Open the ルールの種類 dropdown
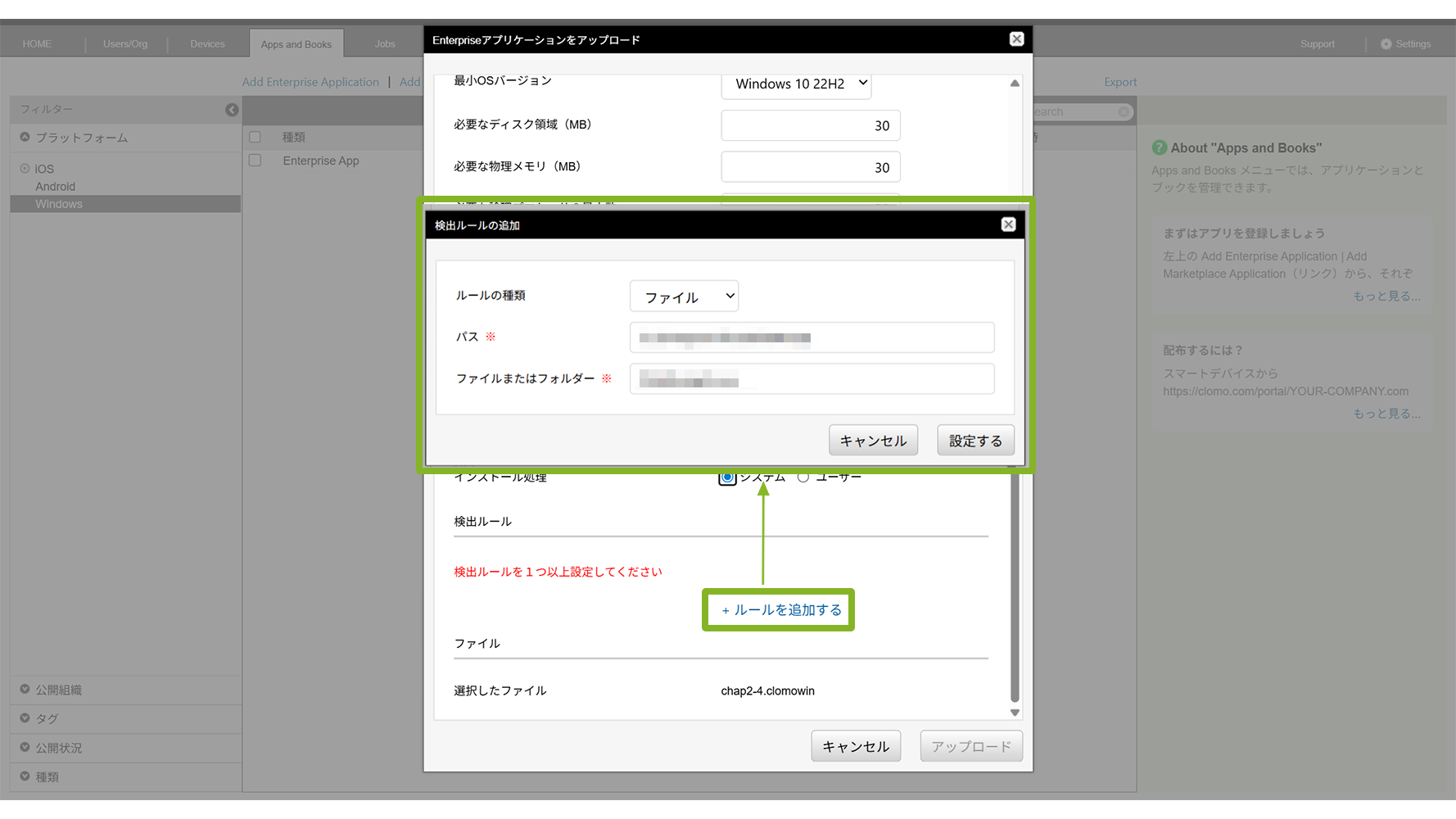Screen dimensions: 1456x819 (x=684, y=296)
